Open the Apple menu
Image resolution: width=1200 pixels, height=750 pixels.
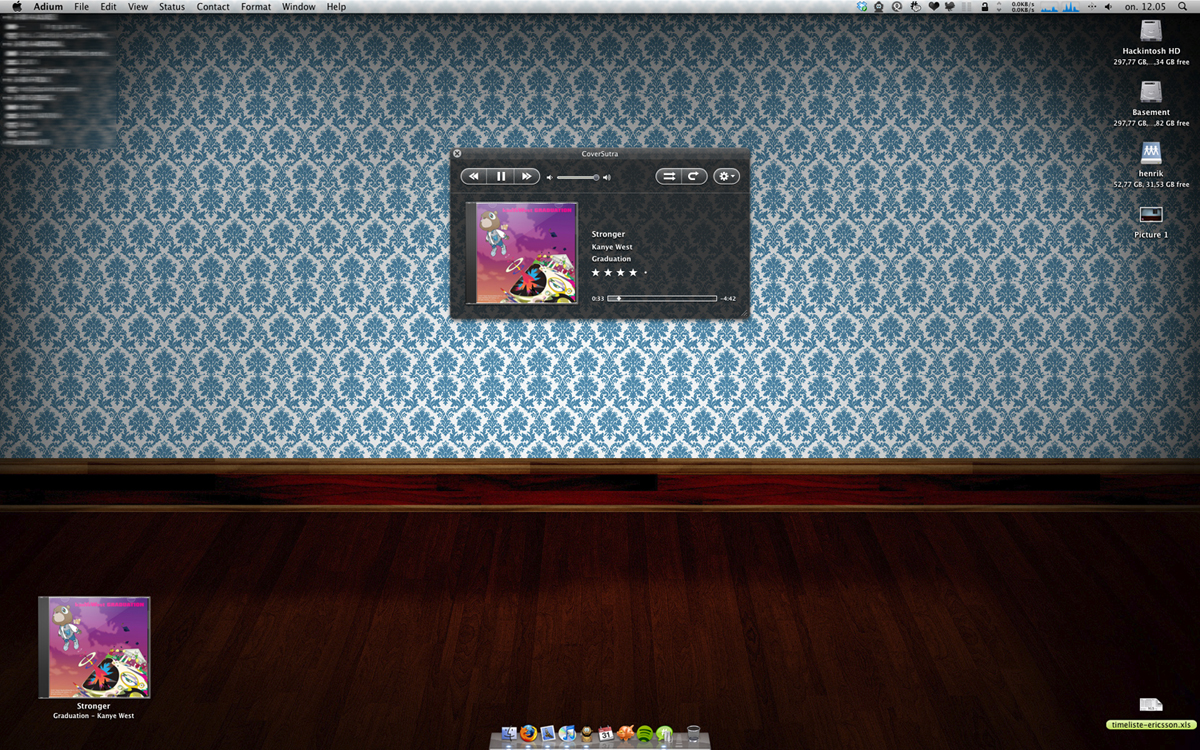[15, 7]
